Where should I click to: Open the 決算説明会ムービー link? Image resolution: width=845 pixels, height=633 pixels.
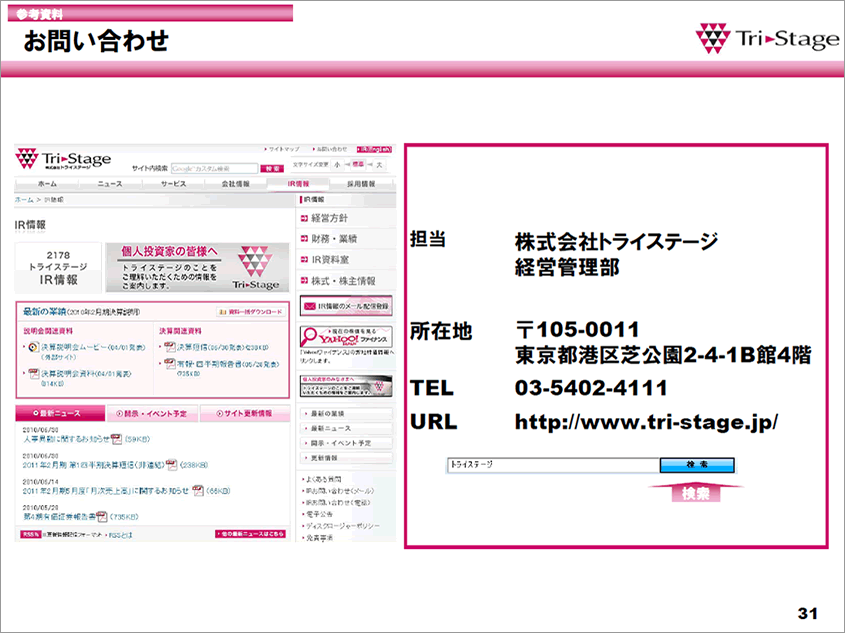(x=93, y=347)
